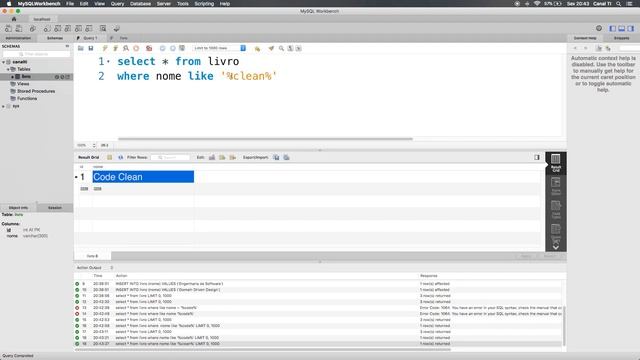Execute the query with the lightning bolt icon
The height and width of the screenshot is (360, 640).
coord(105,49)
